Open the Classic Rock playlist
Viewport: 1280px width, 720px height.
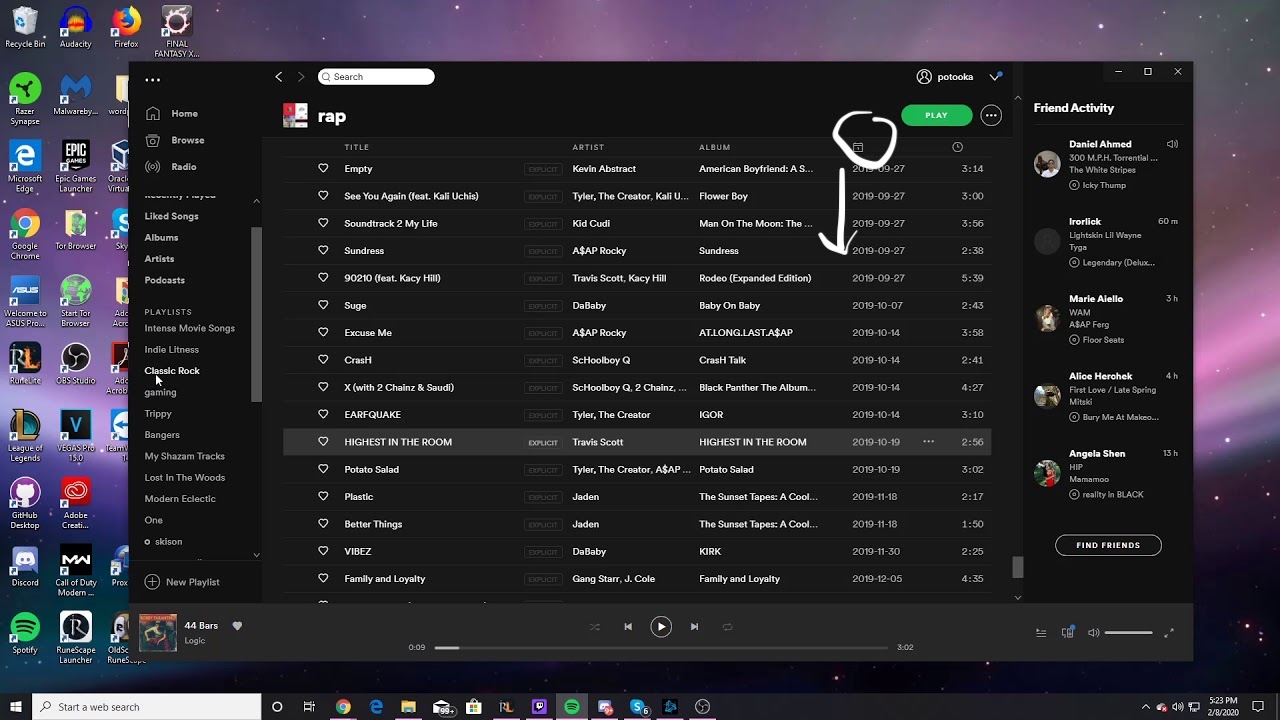click(172, 371)
